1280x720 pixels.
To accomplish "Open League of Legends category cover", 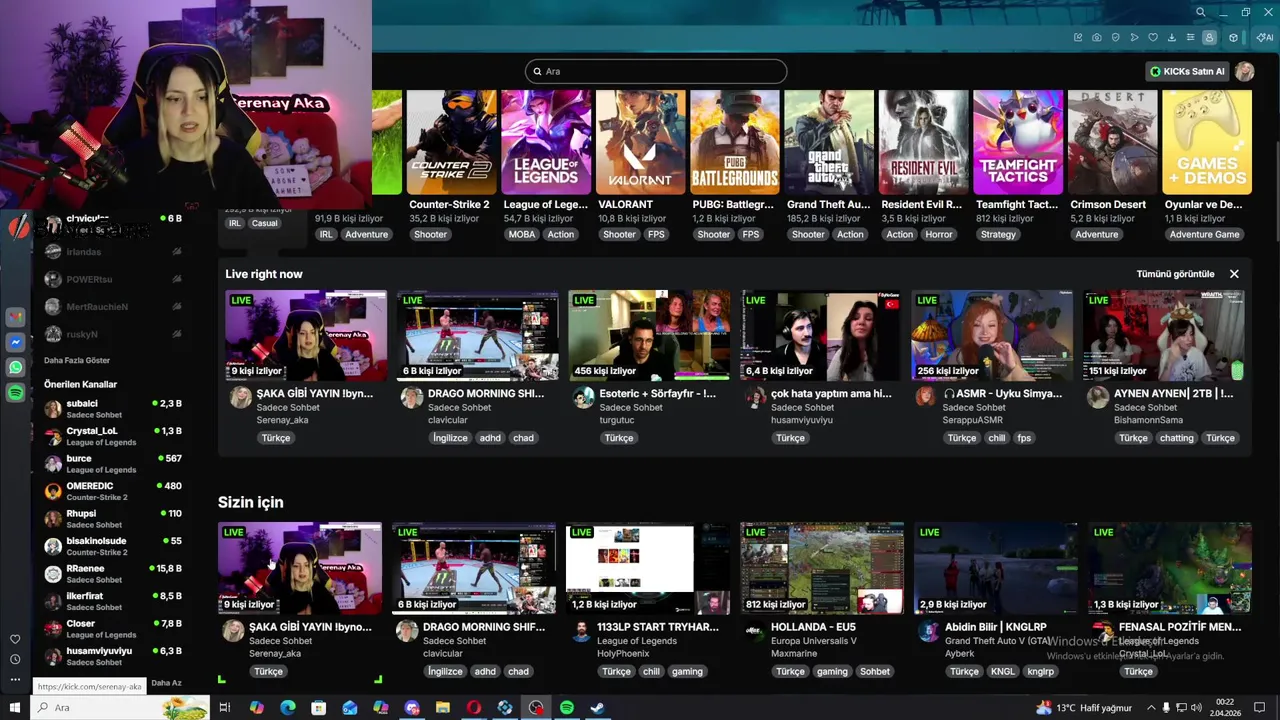I will (x=546, y=142).
